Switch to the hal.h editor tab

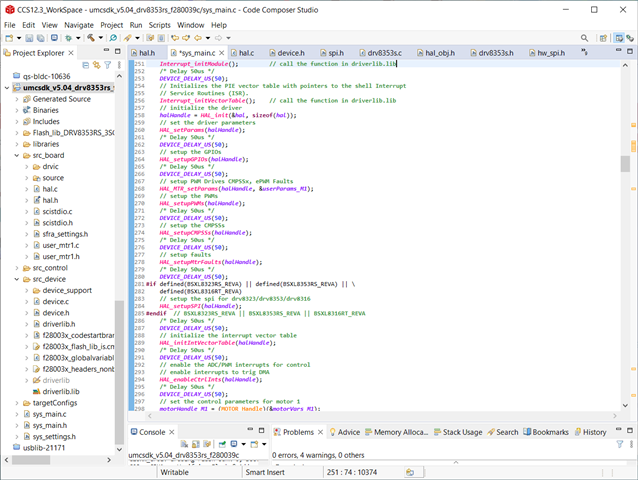point(147,53)
